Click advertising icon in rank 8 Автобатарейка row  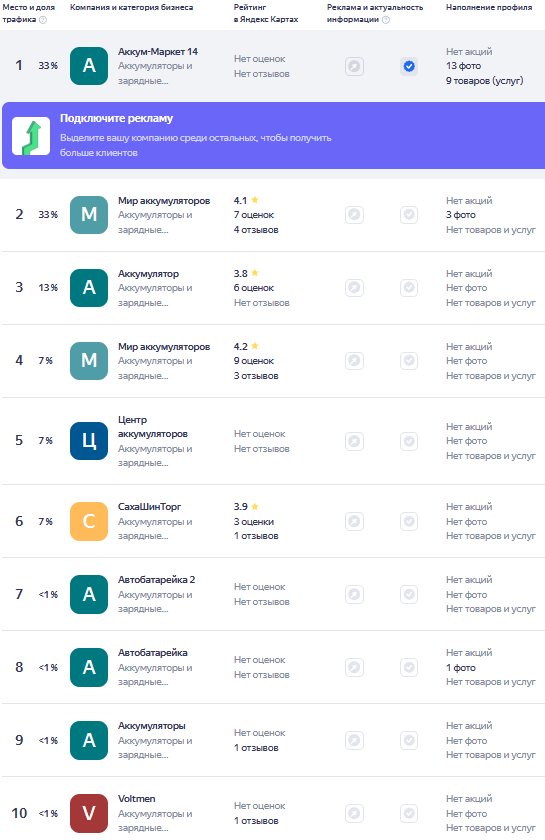(x=354, y=668)
